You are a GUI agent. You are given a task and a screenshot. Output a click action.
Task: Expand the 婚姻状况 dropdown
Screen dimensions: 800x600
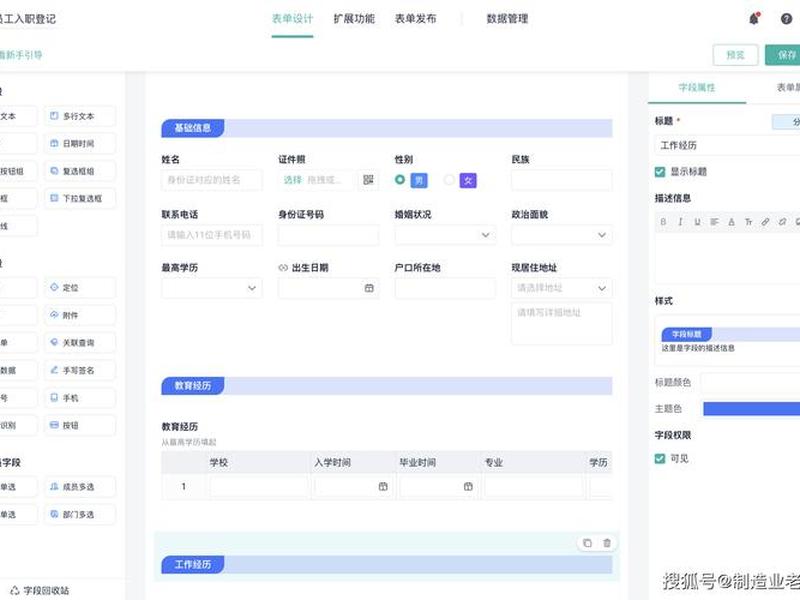click(445, 235)
